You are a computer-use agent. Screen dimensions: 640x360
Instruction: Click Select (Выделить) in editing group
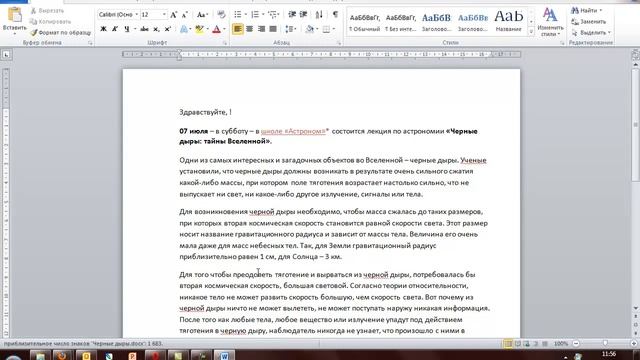591,32
